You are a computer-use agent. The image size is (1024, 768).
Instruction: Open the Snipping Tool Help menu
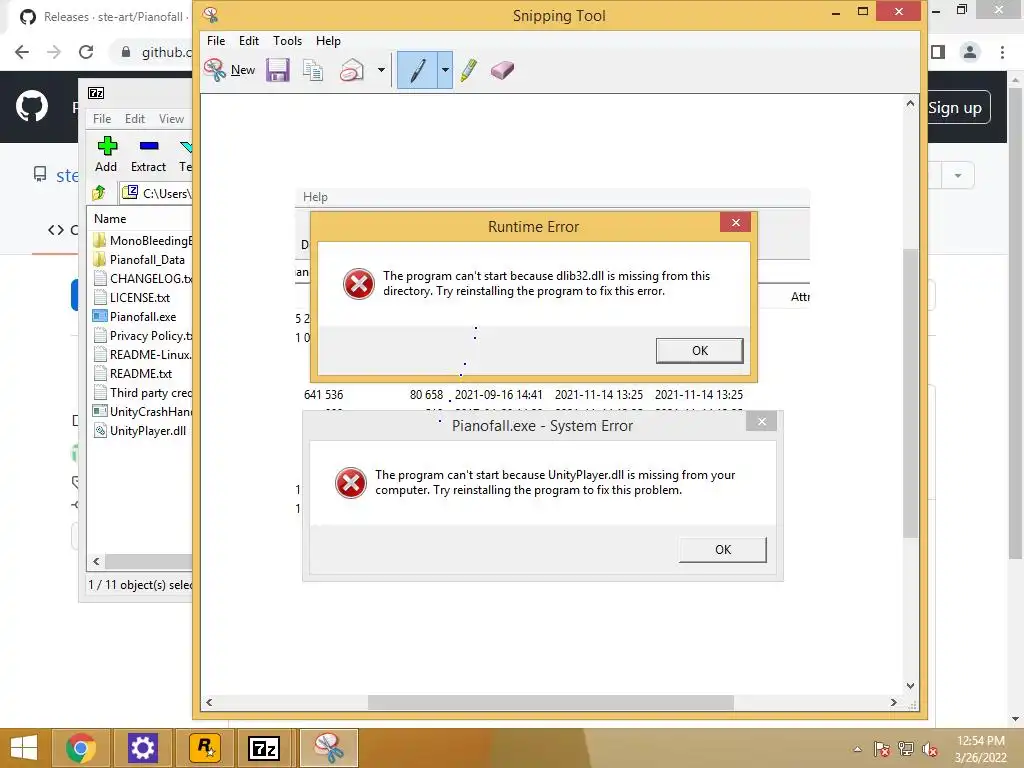pos(328,40)
